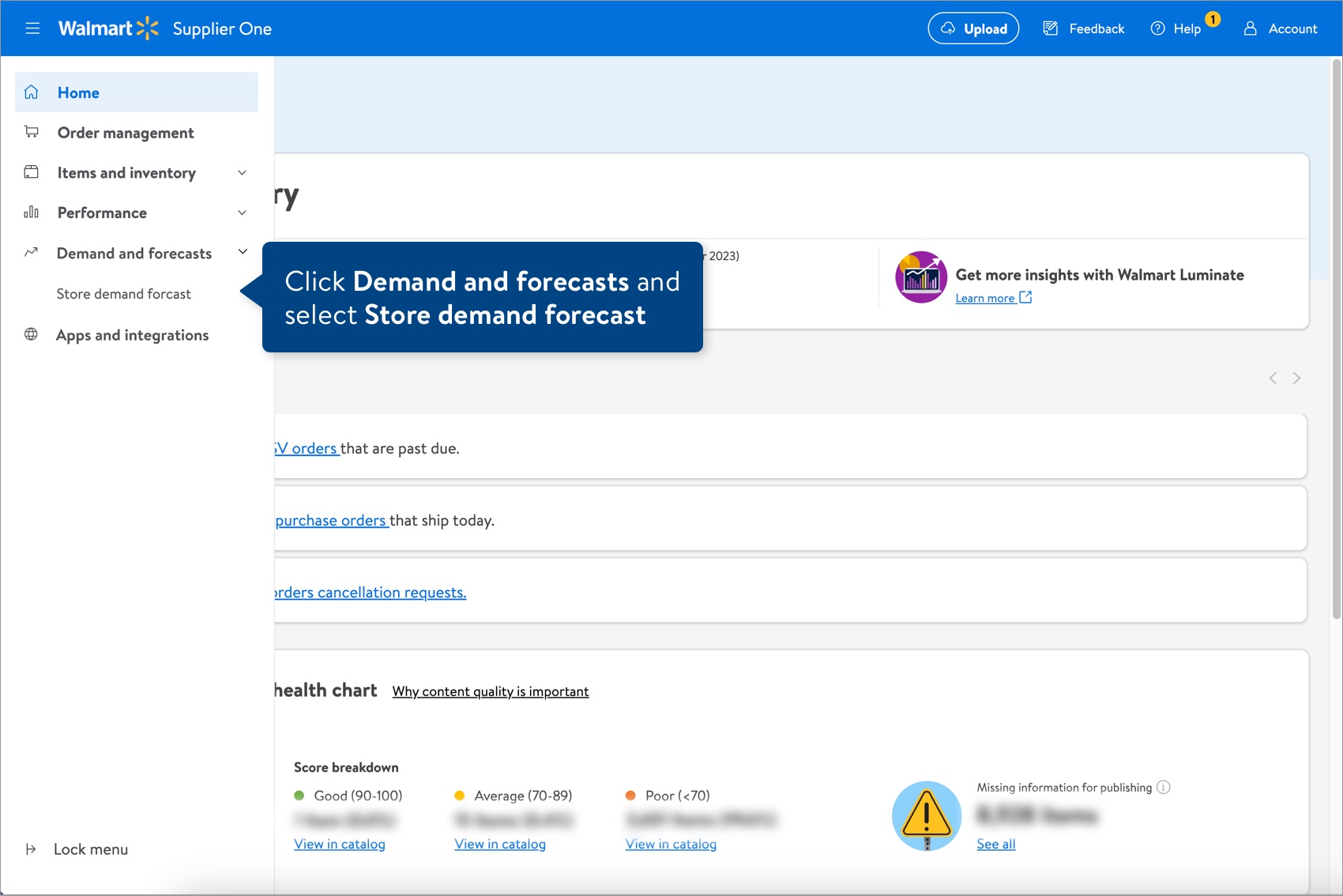Click the Order management cart icon
1343x896 pixels.
[31, 132]
